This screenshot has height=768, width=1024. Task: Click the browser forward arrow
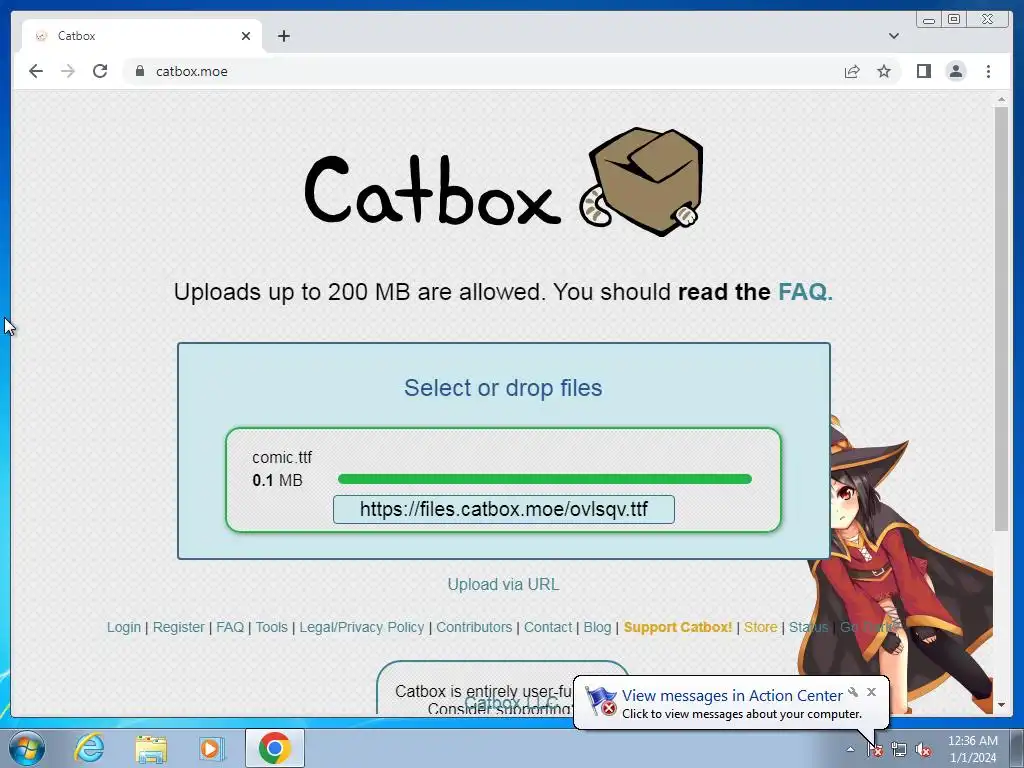coord(67,71)
